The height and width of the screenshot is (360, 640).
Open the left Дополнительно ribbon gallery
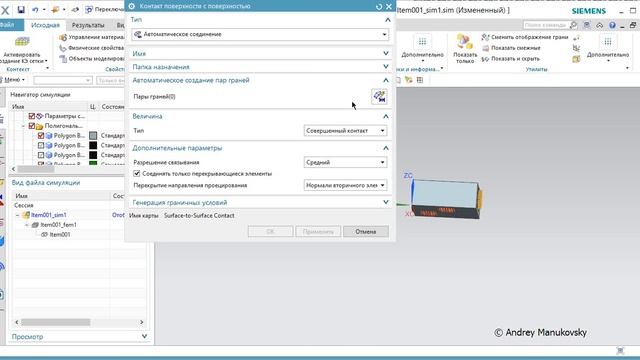[x=422, y=48]
